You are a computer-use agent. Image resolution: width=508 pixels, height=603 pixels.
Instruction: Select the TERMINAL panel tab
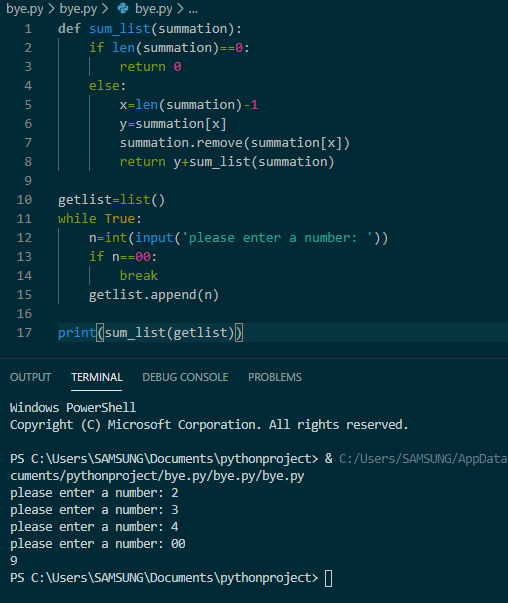(97, 377)
